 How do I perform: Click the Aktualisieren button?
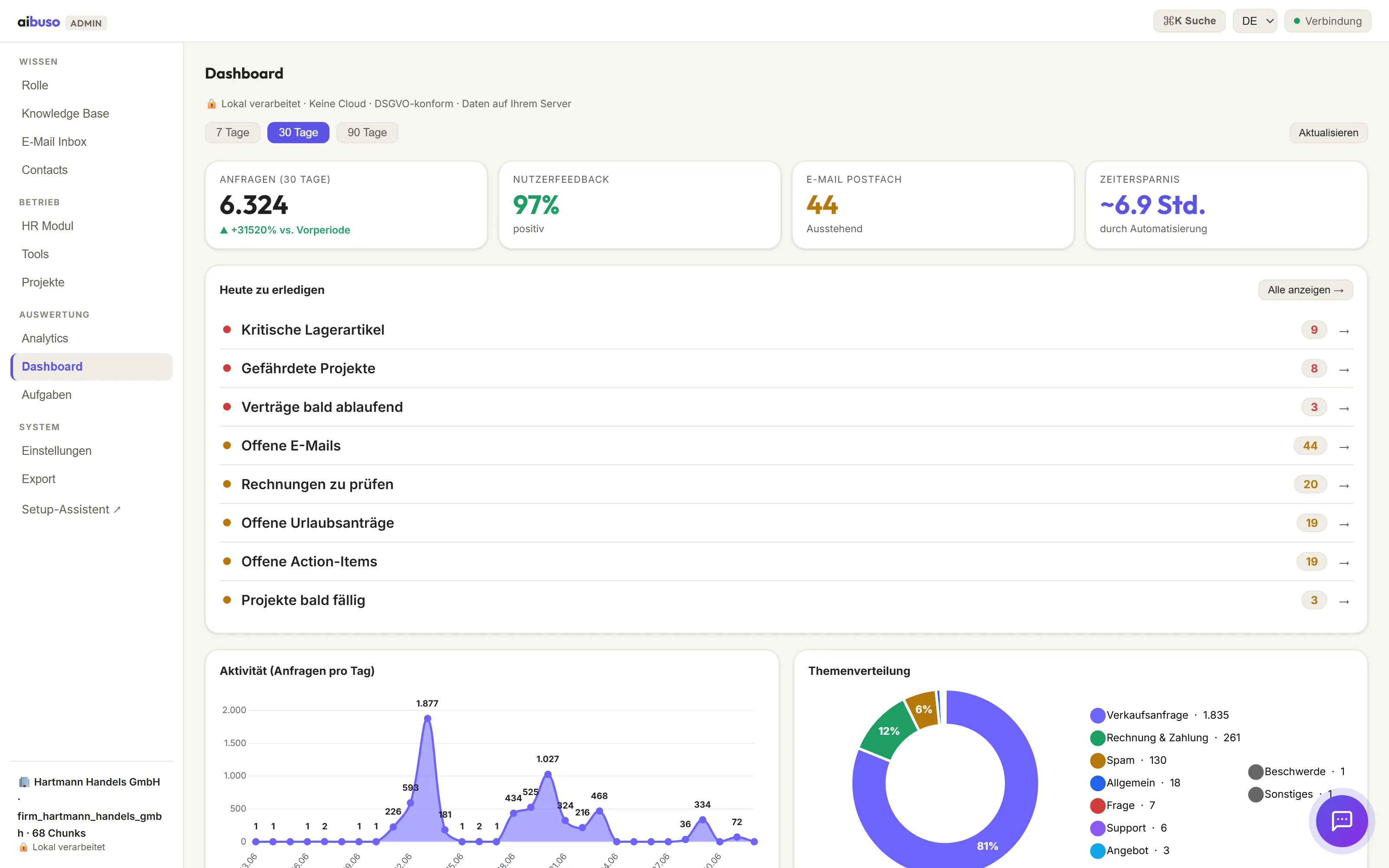[x=1328, y=133]
